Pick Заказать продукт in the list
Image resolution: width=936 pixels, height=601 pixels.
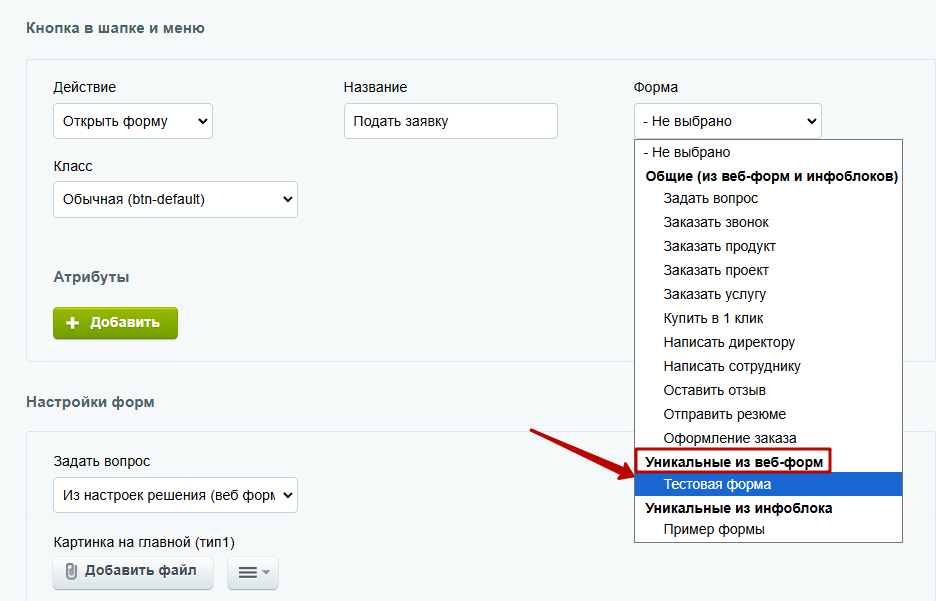(x=719, y=246)
